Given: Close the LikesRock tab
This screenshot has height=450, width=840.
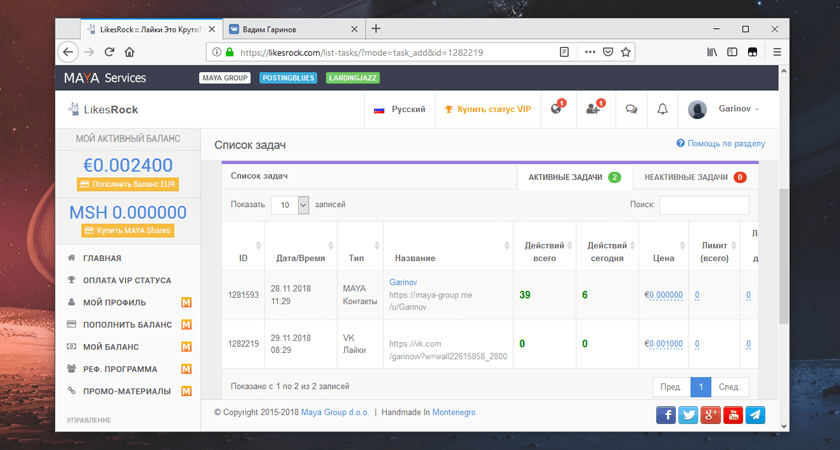Looking at the screenshot, I should pyautogui.click(x=212, y=29).
